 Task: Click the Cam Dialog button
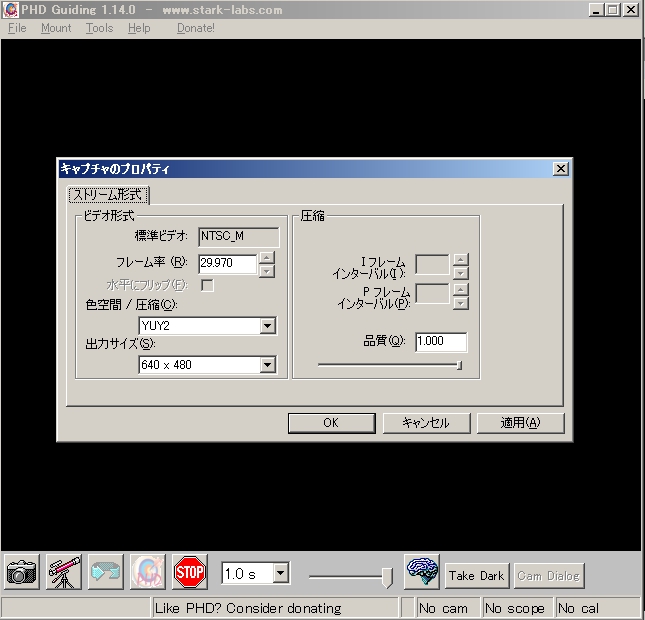click(x=549, y=576)
